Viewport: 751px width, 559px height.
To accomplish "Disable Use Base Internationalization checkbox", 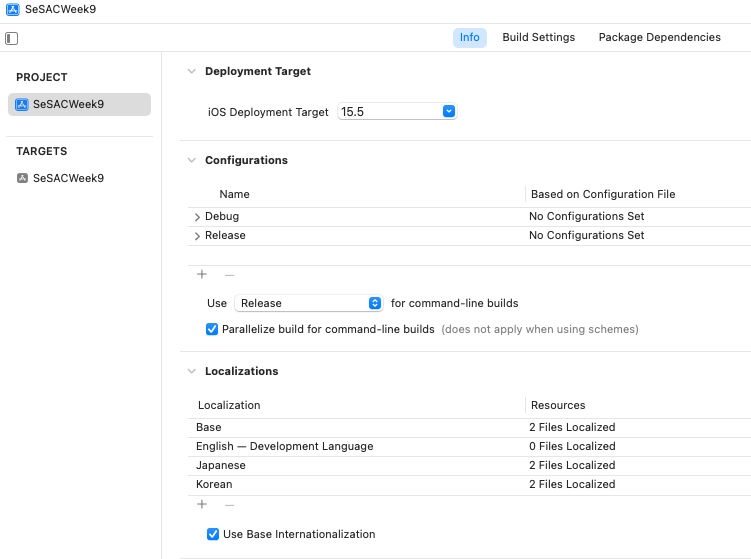I will 213,534.
